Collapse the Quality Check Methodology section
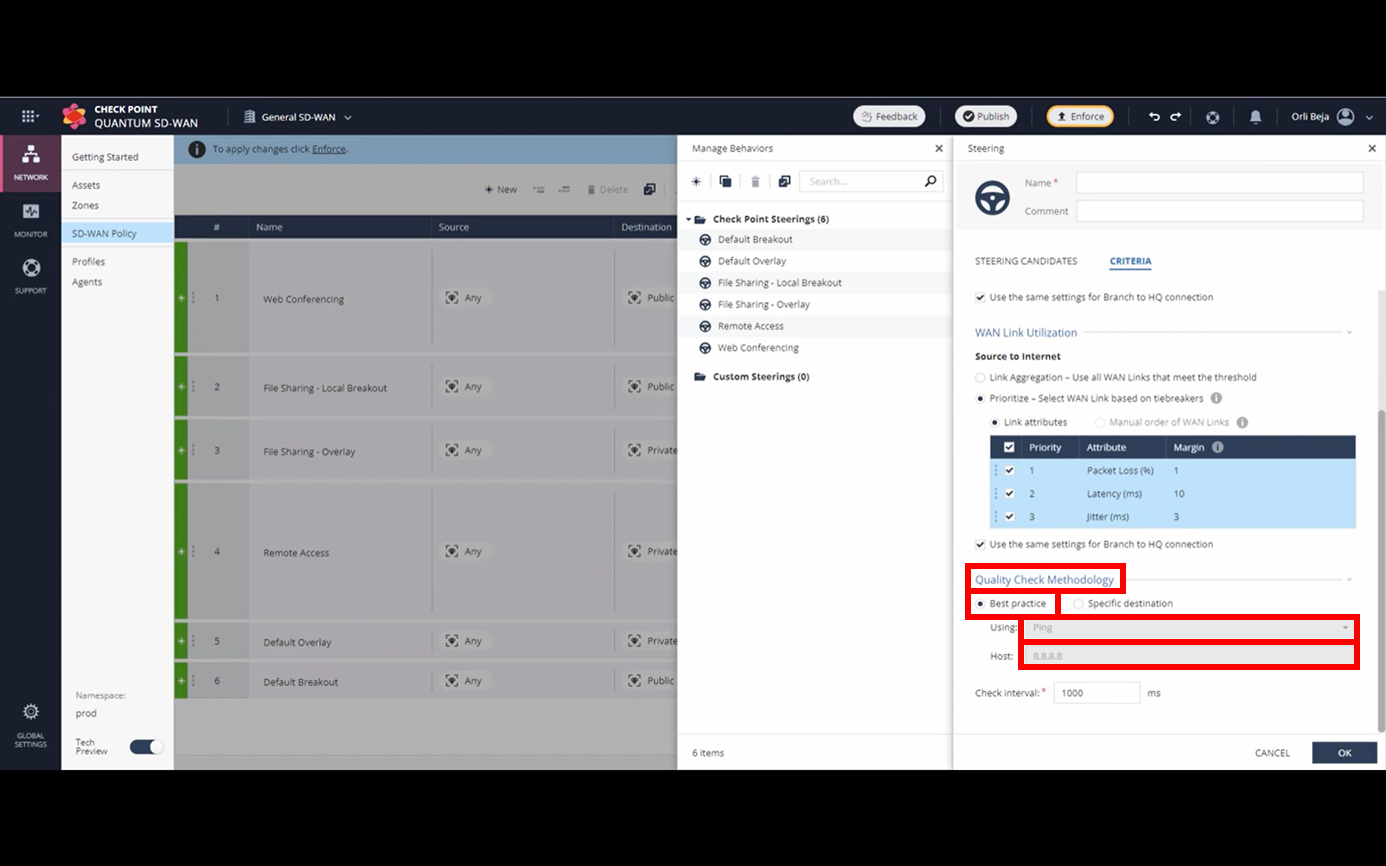 point(1348,579)
